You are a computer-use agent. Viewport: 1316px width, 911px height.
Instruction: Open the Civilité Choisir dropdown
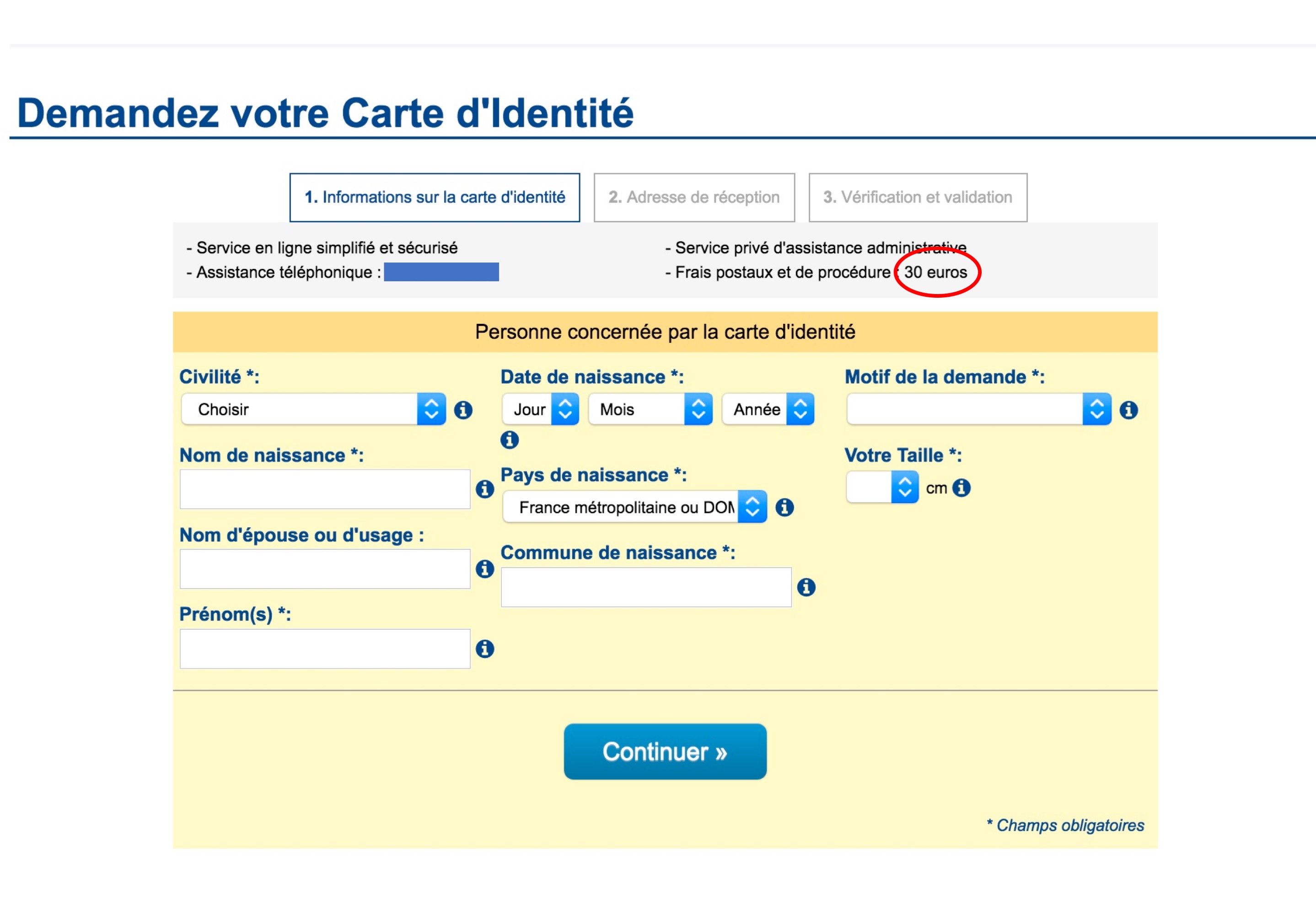pos(313,409)
